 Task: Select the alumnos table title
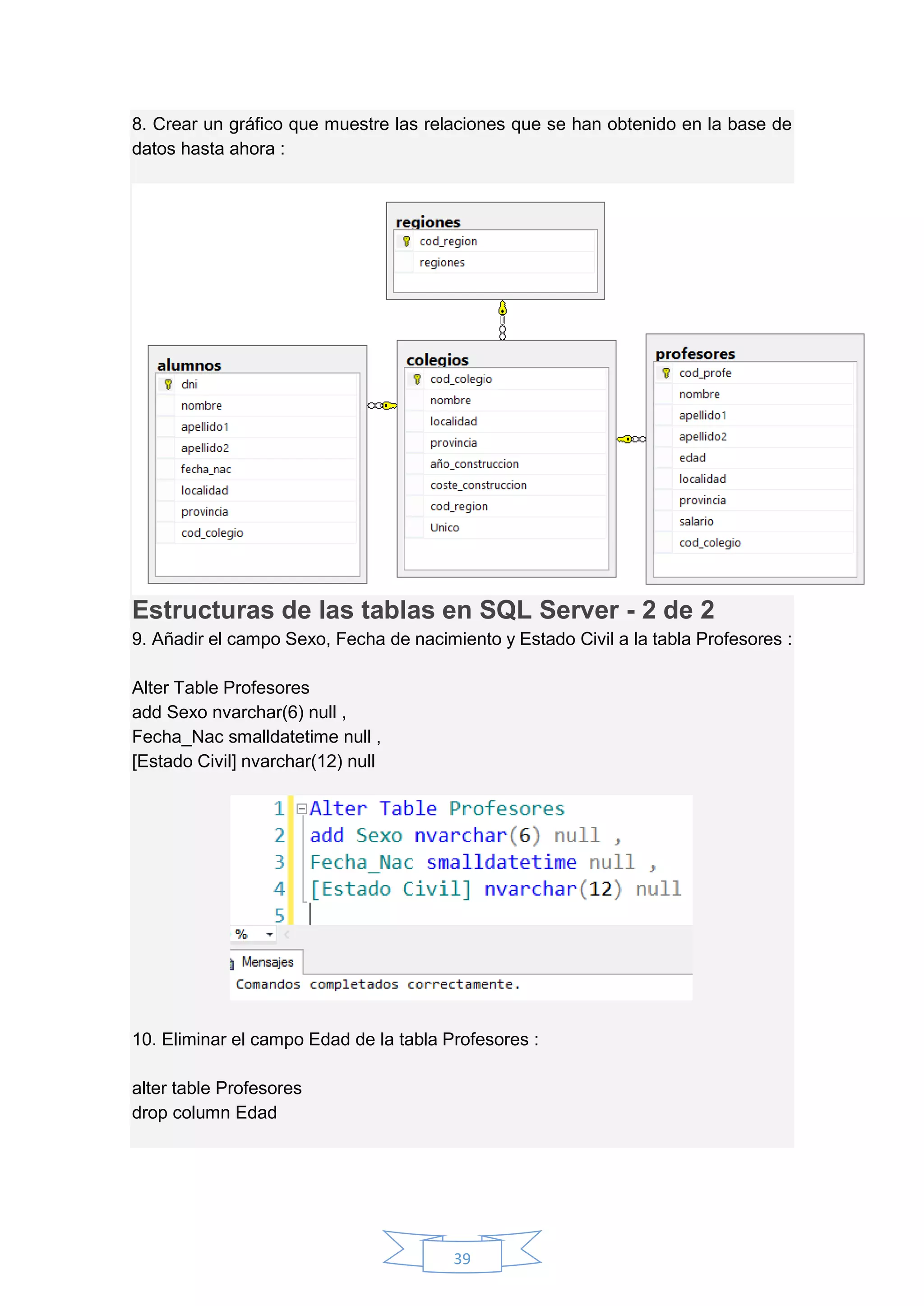tap(189, 365)
